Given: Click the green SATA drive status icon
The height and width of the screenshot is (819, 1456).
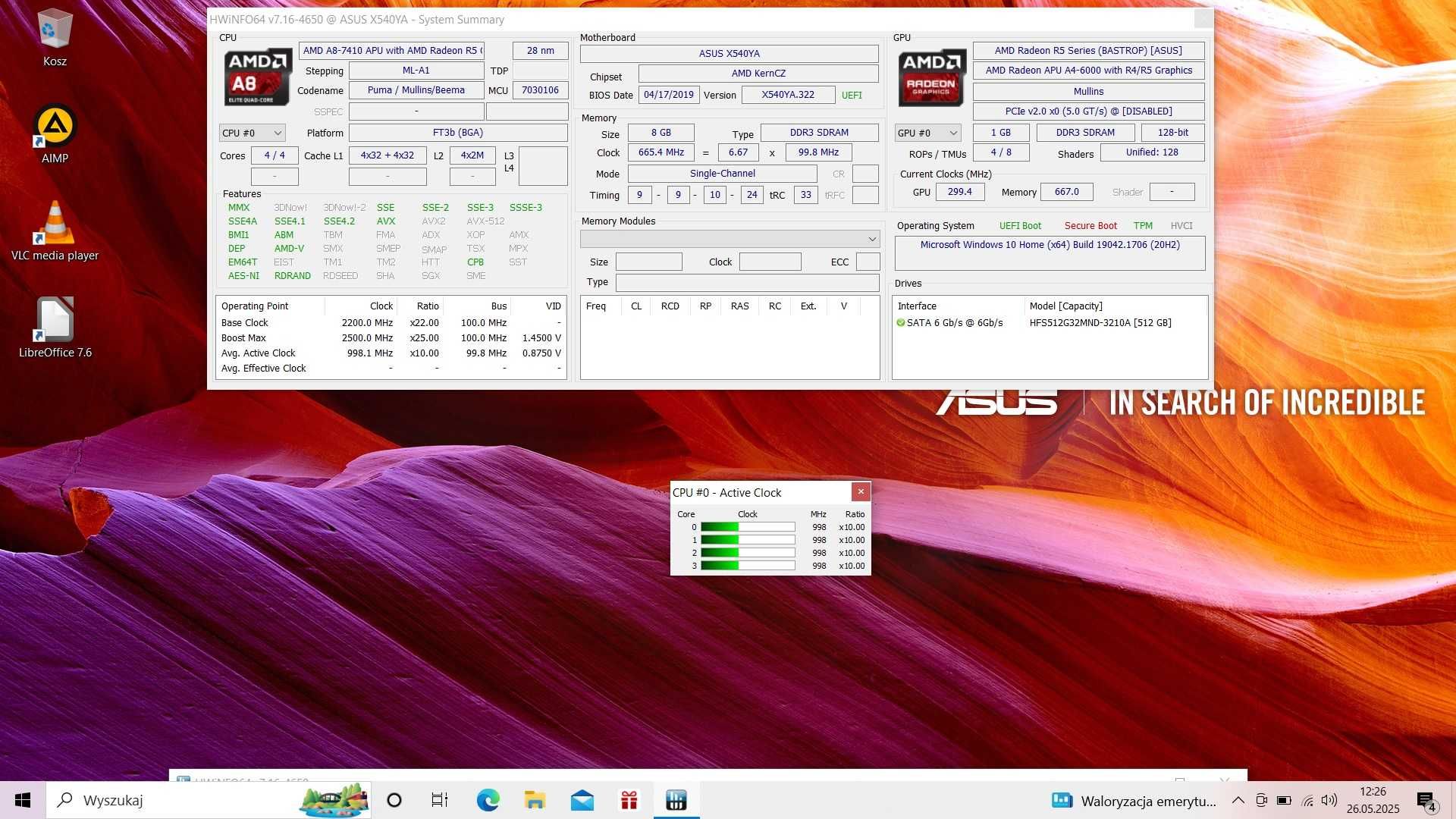Looking at the screenshot, I should click(x=901, y=322).
